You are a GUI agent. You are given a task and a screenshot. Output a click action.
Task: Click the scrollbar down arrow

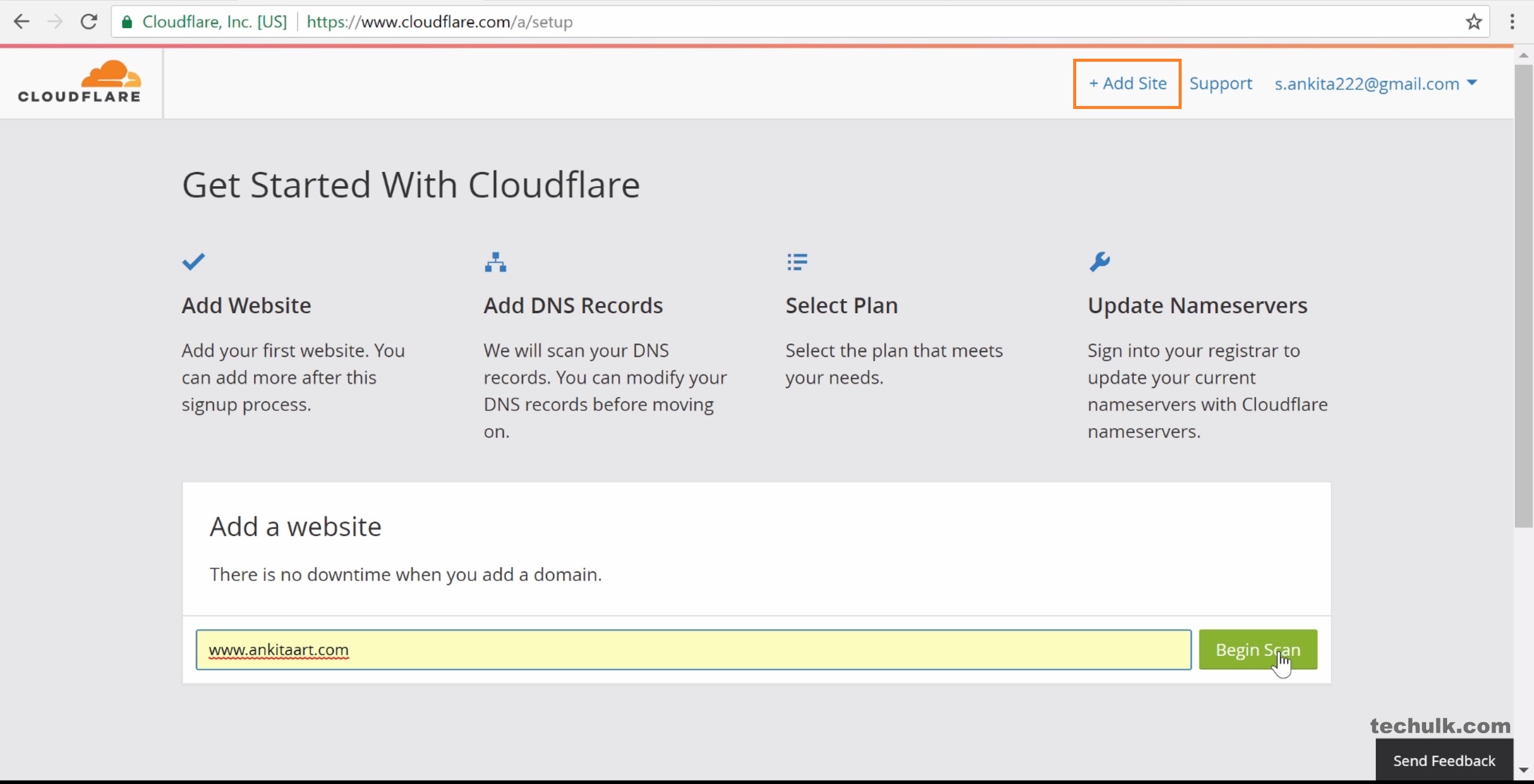1523,770
